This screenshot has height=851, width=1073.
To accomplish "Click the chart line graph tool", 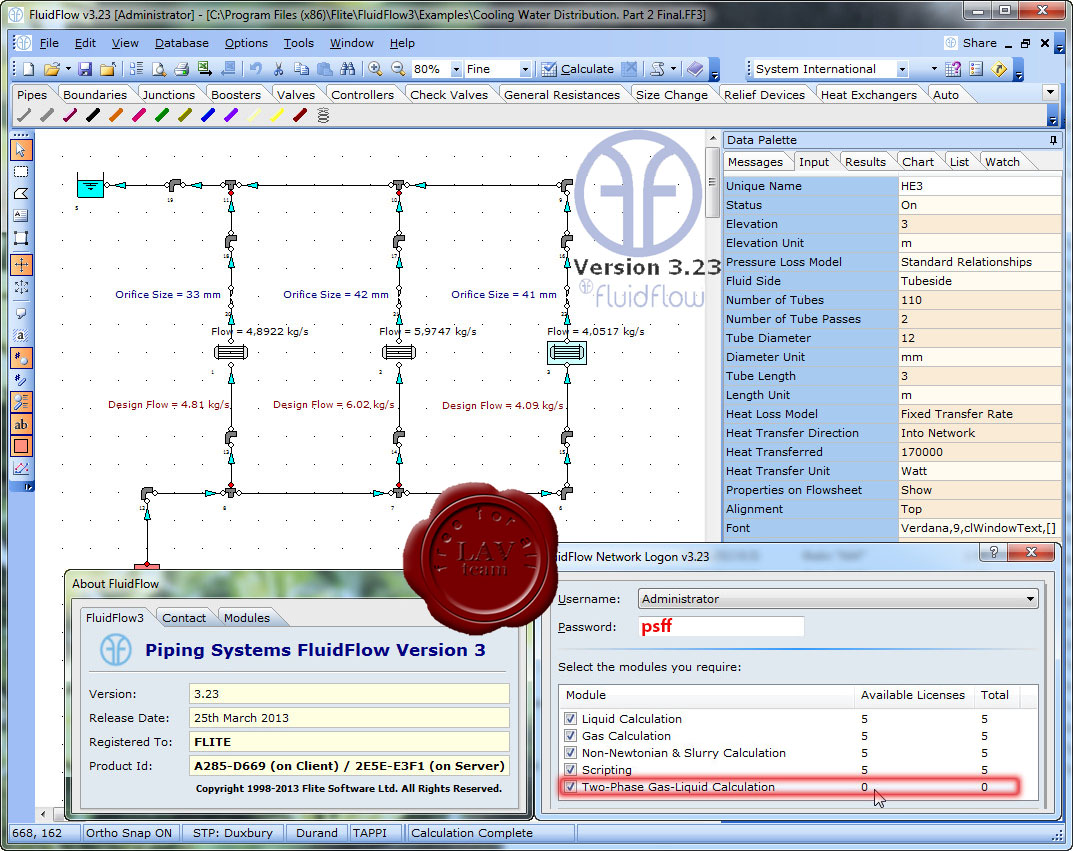I will pyautogui.click(x=21, y=469).
